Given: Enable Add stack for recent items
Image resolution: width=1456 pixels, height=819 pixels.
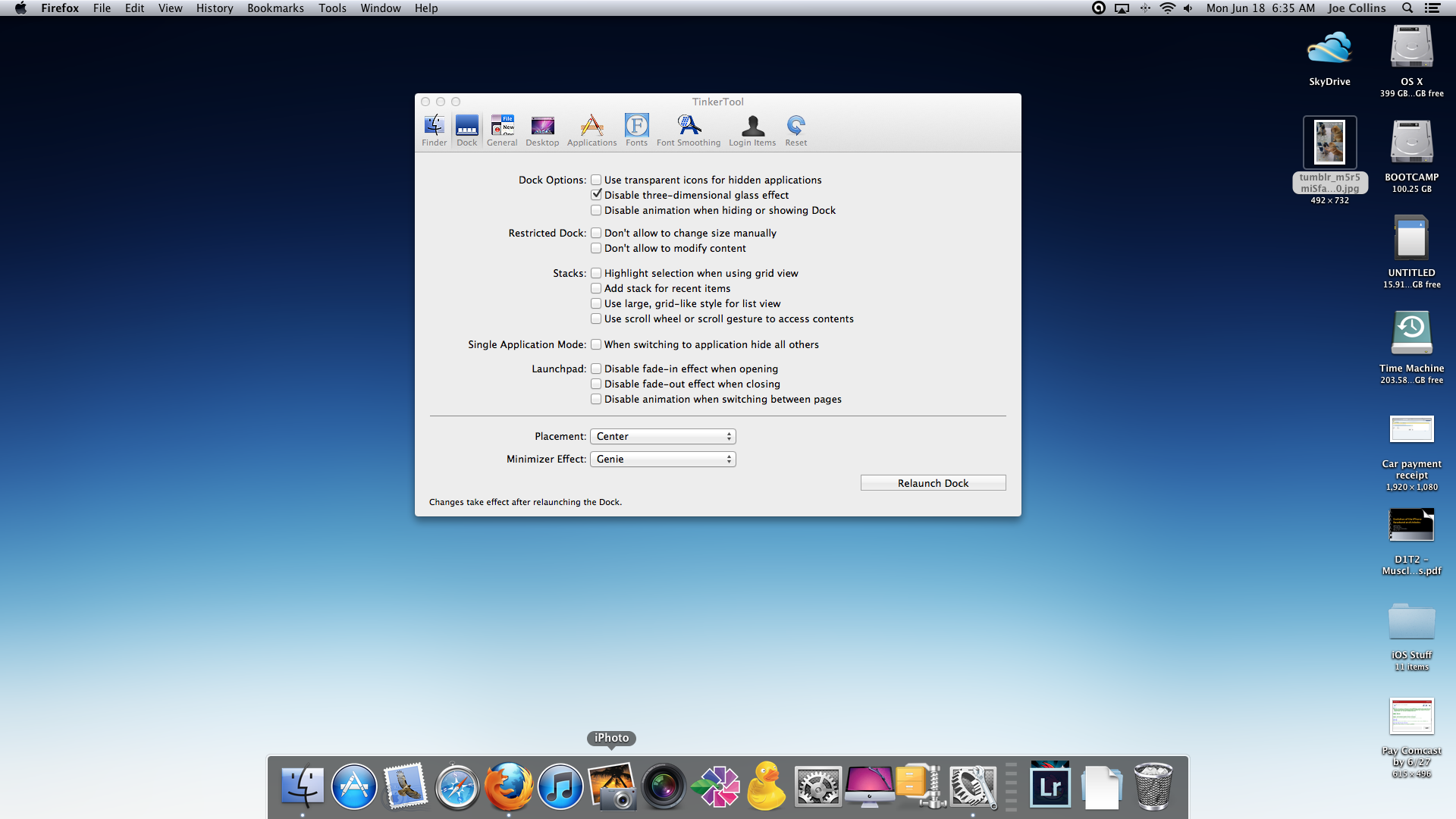Looking at the screenshot, I should [x=596, y=288].
